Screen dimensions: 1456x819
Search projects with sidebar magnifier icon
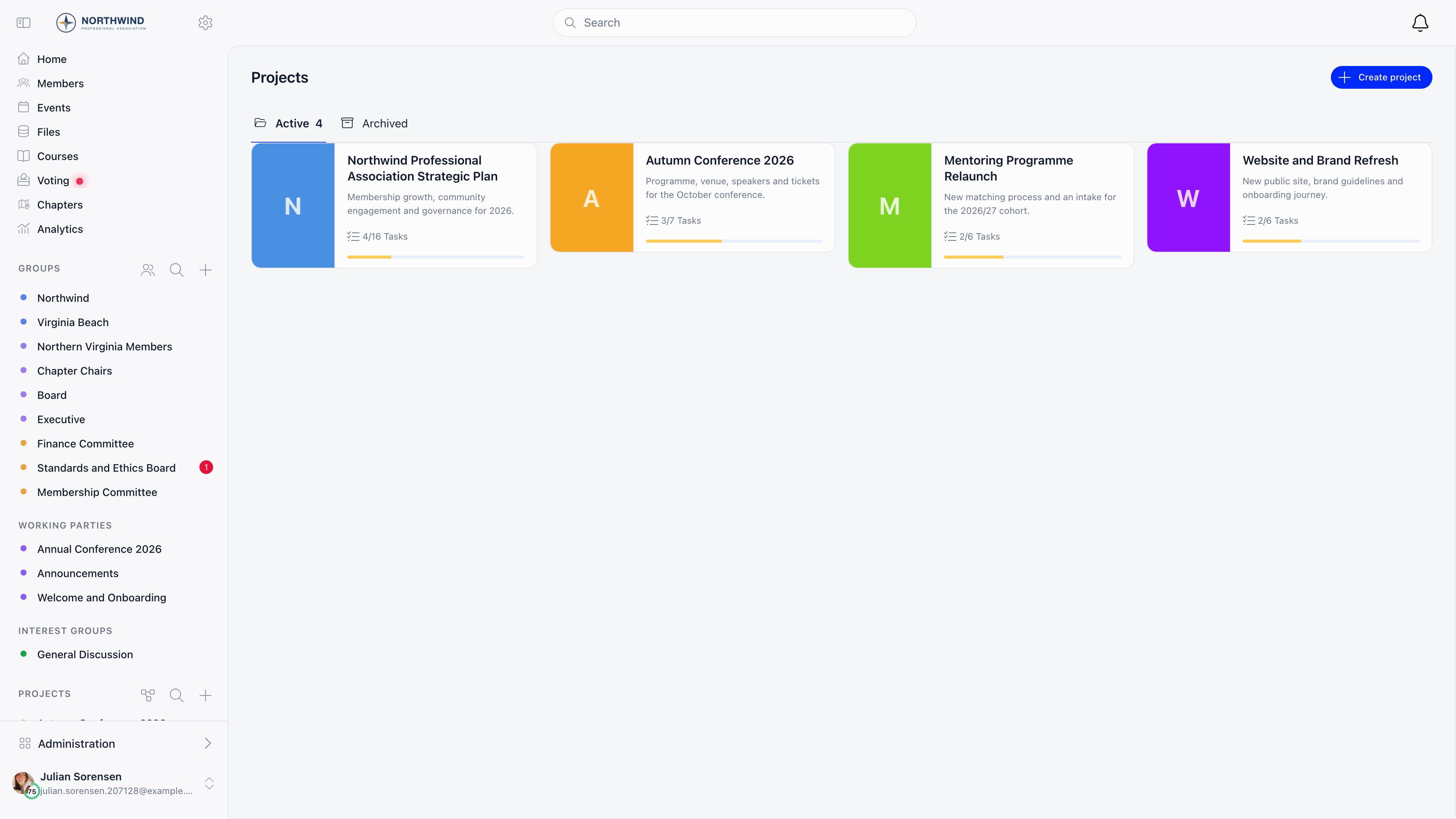click(176, 695)
